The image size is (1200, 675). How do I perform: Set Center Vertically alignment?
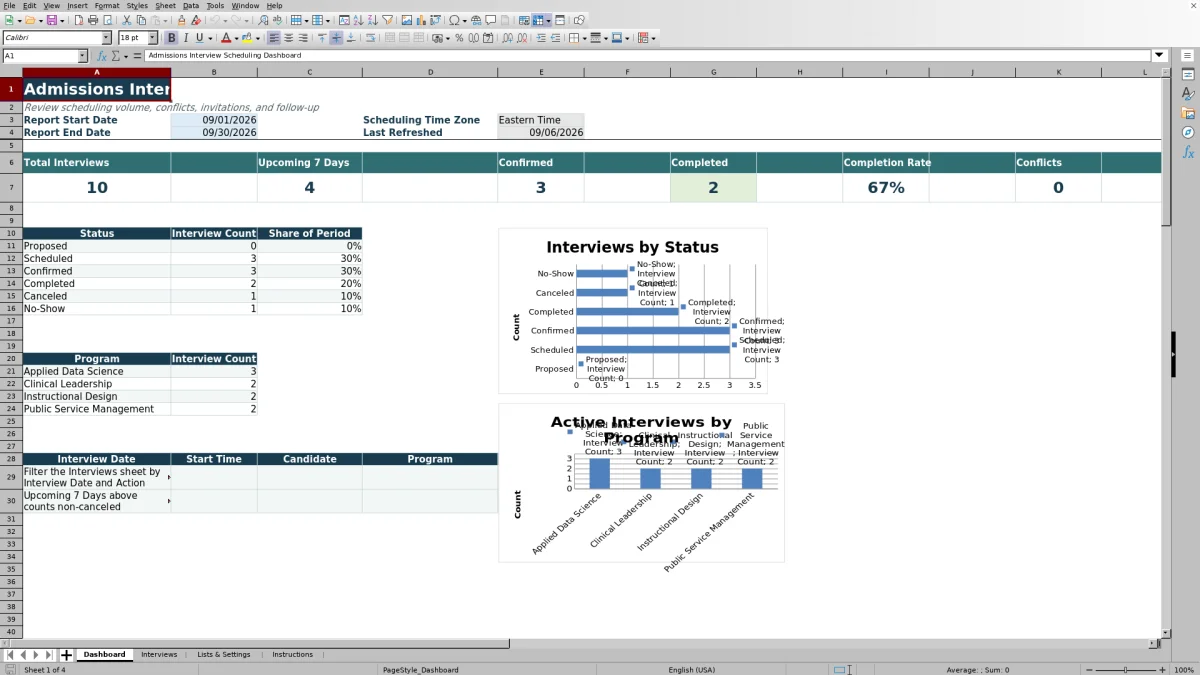(337, 38)
